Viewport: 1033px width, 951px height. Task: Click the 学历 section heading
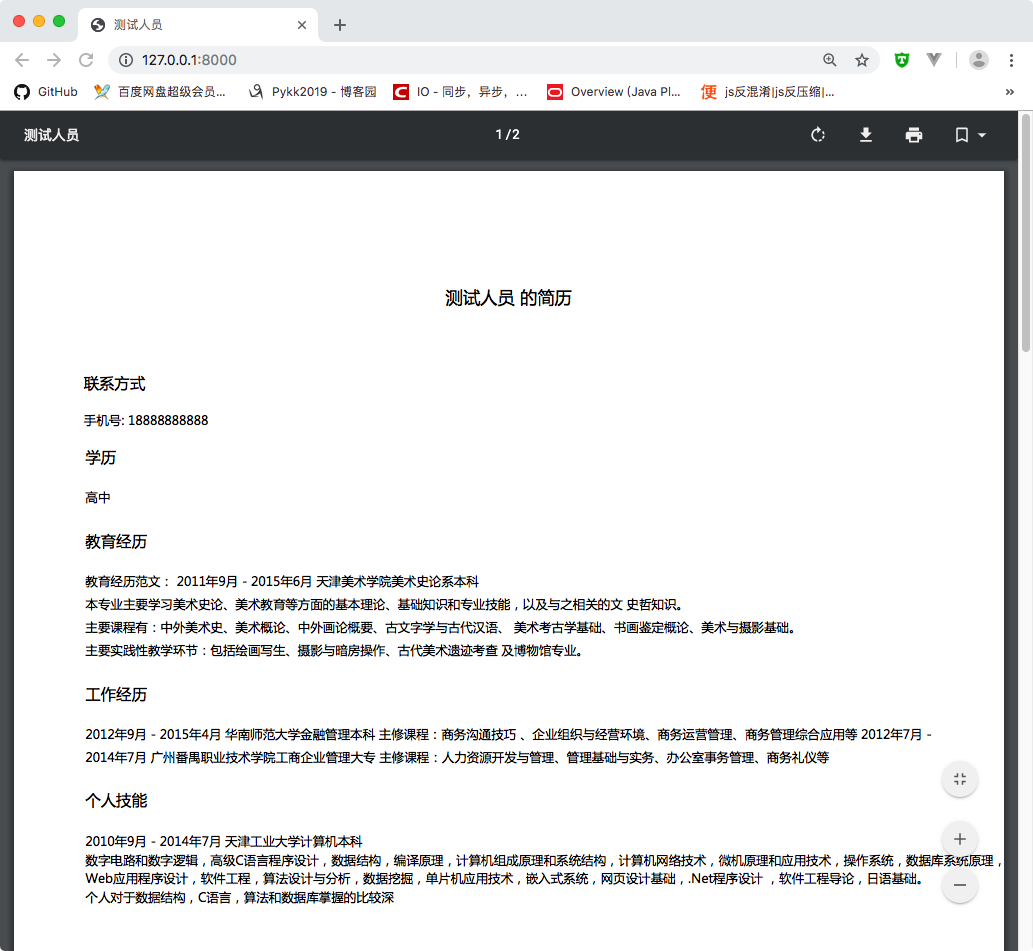[100, 458]
